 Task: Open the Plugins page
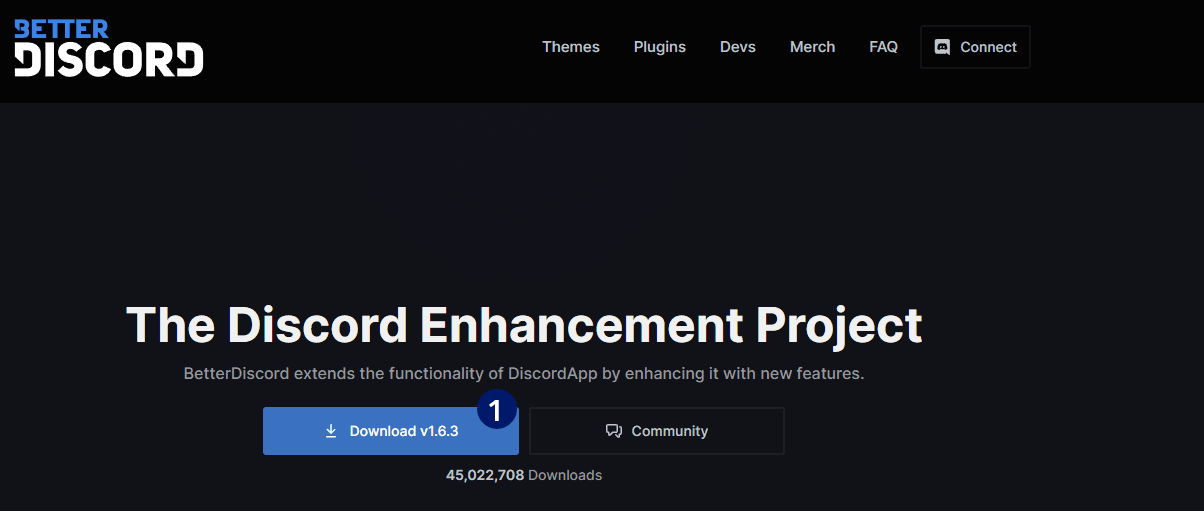tap(660, 47)
